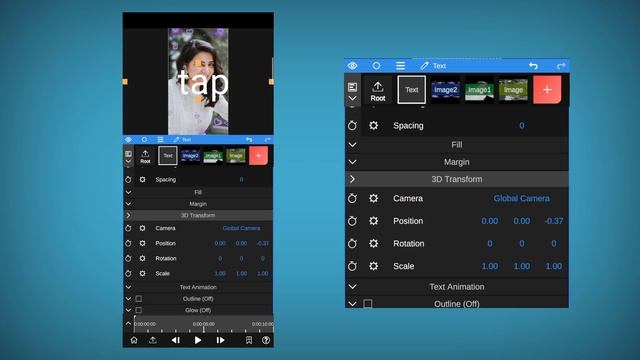The width and height of the screenshot is (640, 360).
Task: Undo using arrow in enlarged right panel
Action: click(533, 66)
